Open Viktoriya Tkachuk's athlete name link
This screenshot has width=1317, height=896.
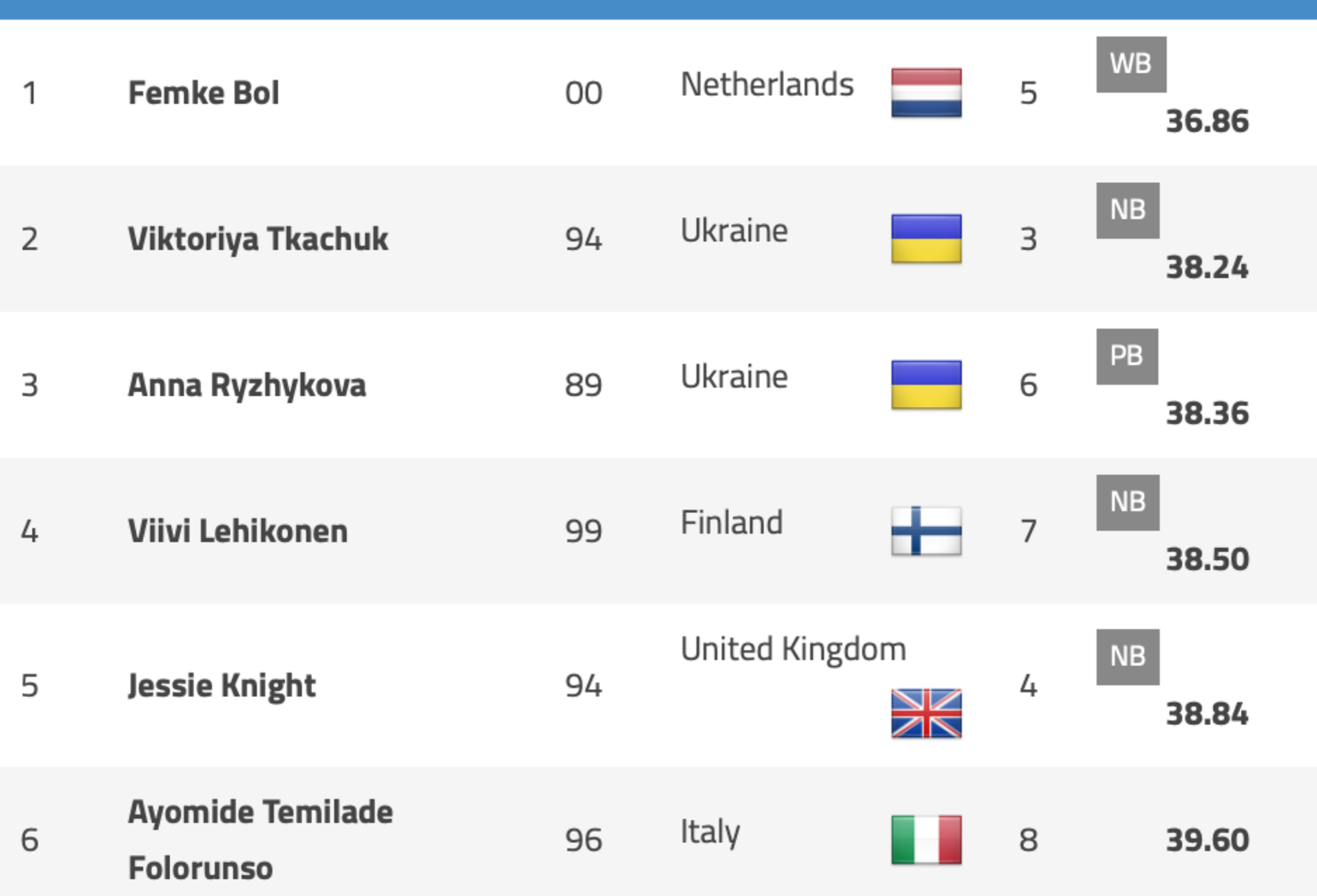[258, 239]
